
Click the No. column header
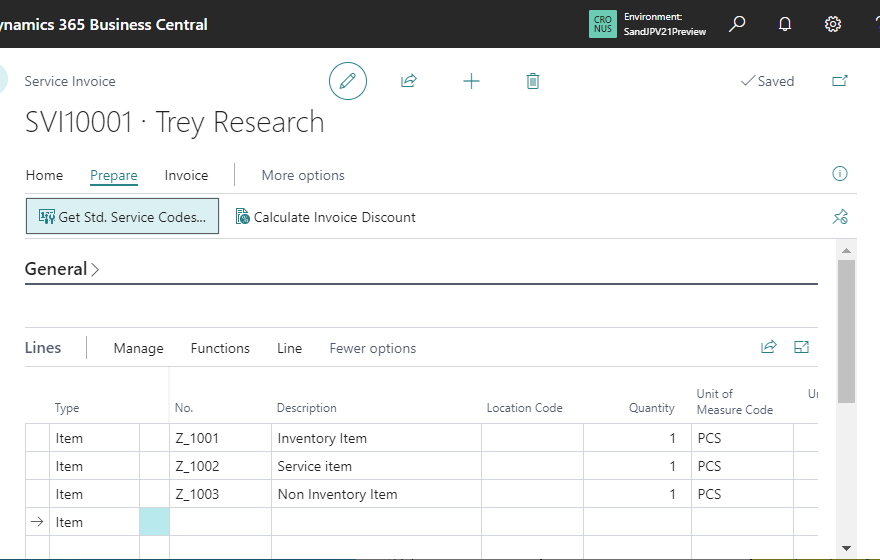[x=184, y=408]
